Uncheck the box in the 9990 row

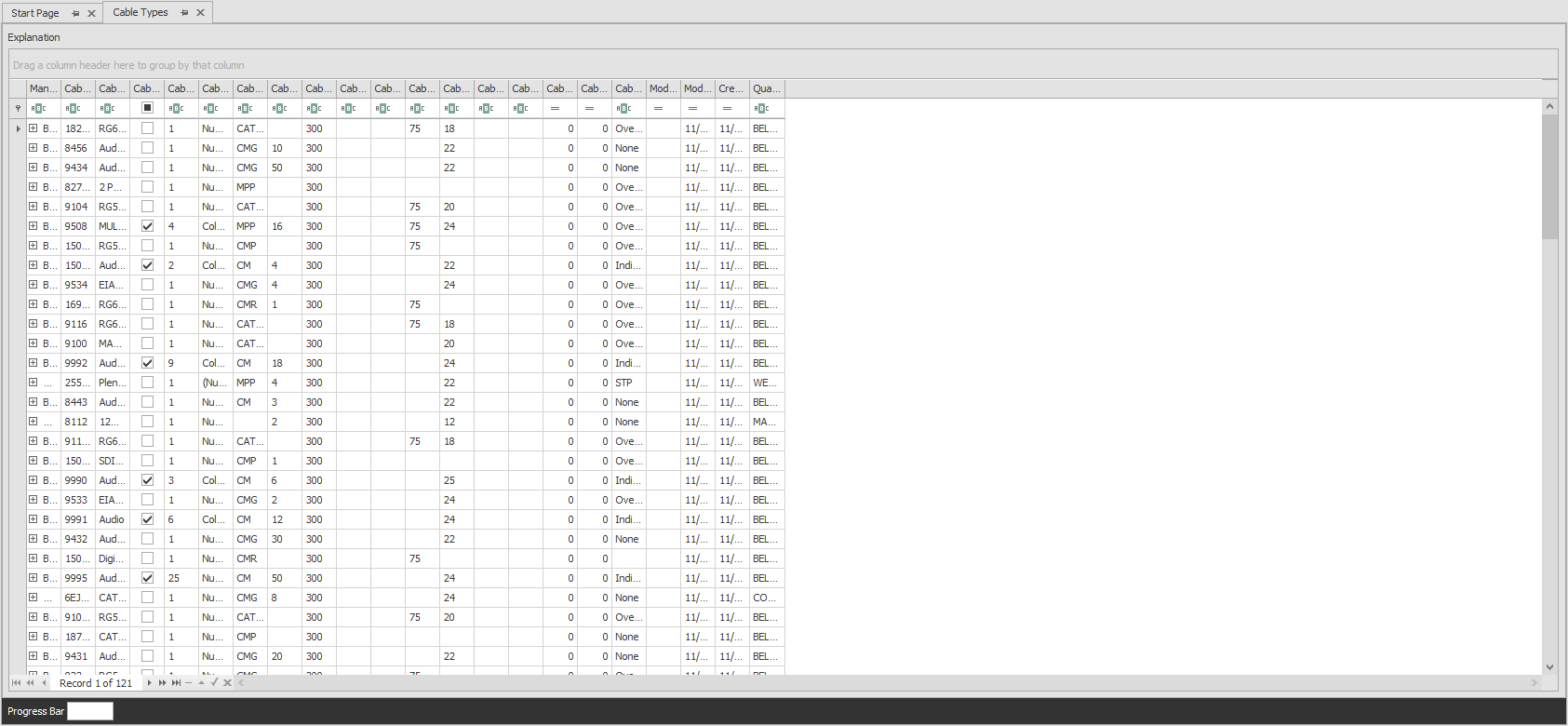pos(147,480)
